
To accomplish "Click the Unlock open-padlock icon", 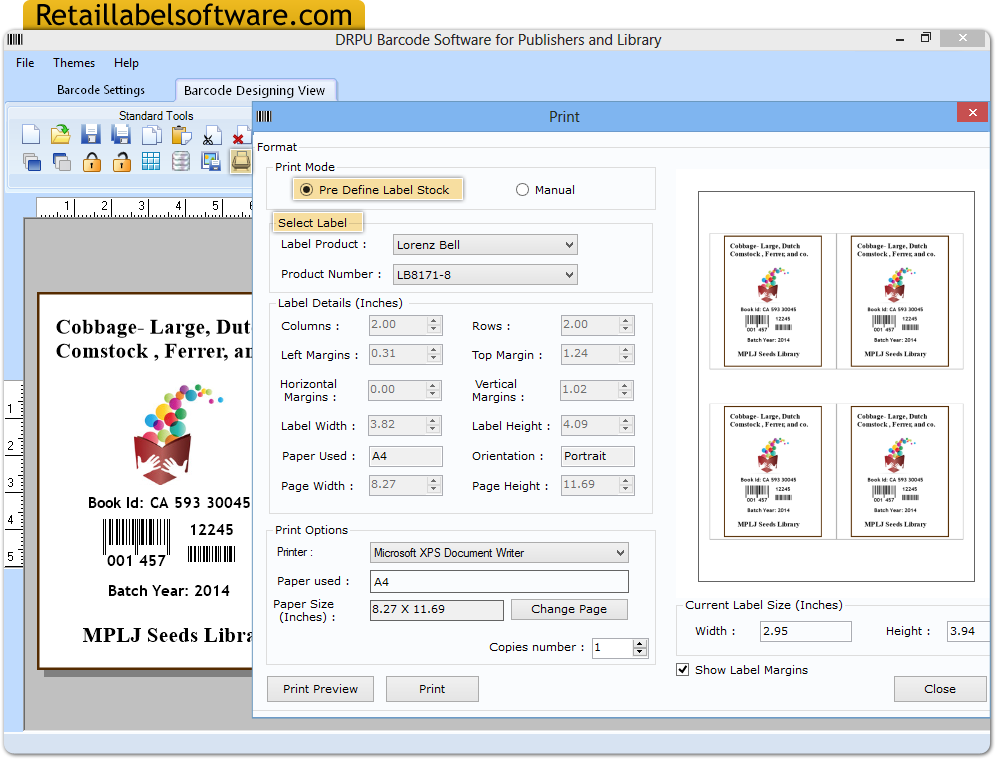I will pos(121,162).
